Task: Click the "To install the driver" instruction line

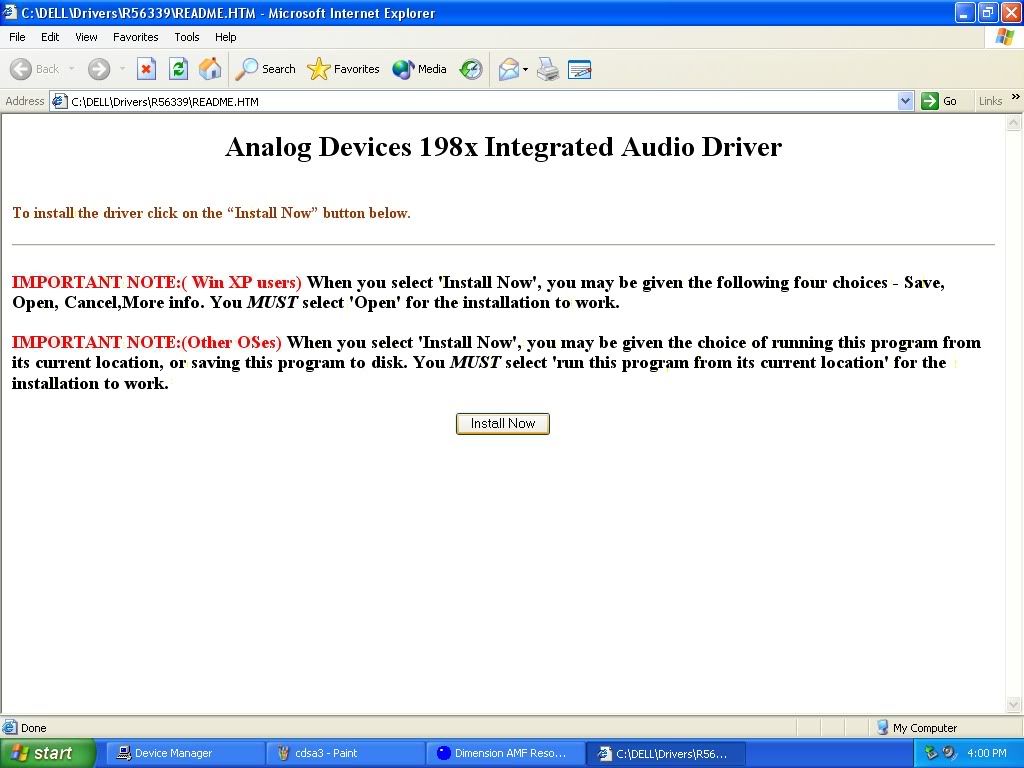Action: [211, 213]
